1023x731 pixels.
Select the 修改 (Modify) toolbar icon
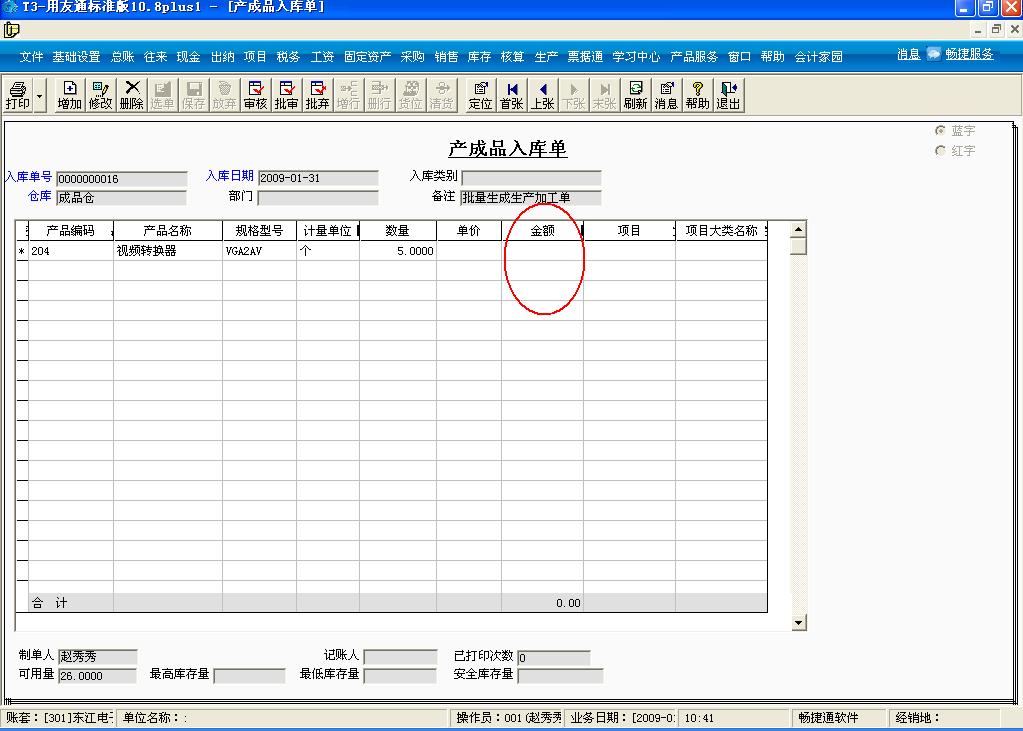100,96
